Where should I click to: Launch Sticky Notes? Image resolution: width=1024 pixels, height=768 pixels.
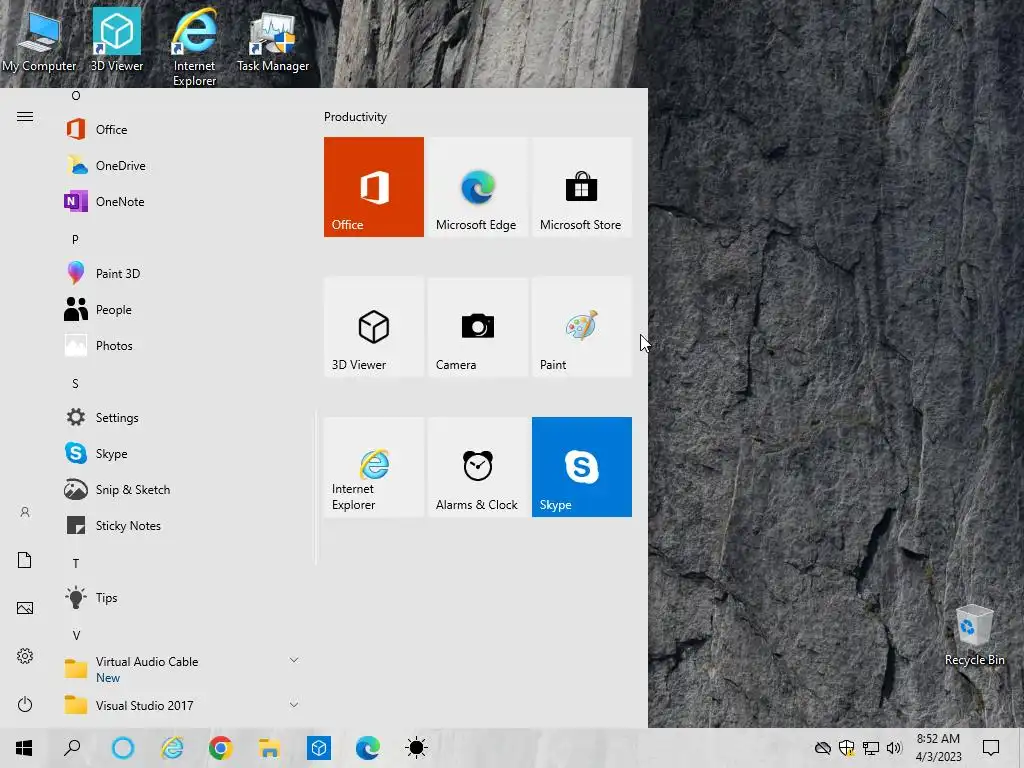point(182,525)
